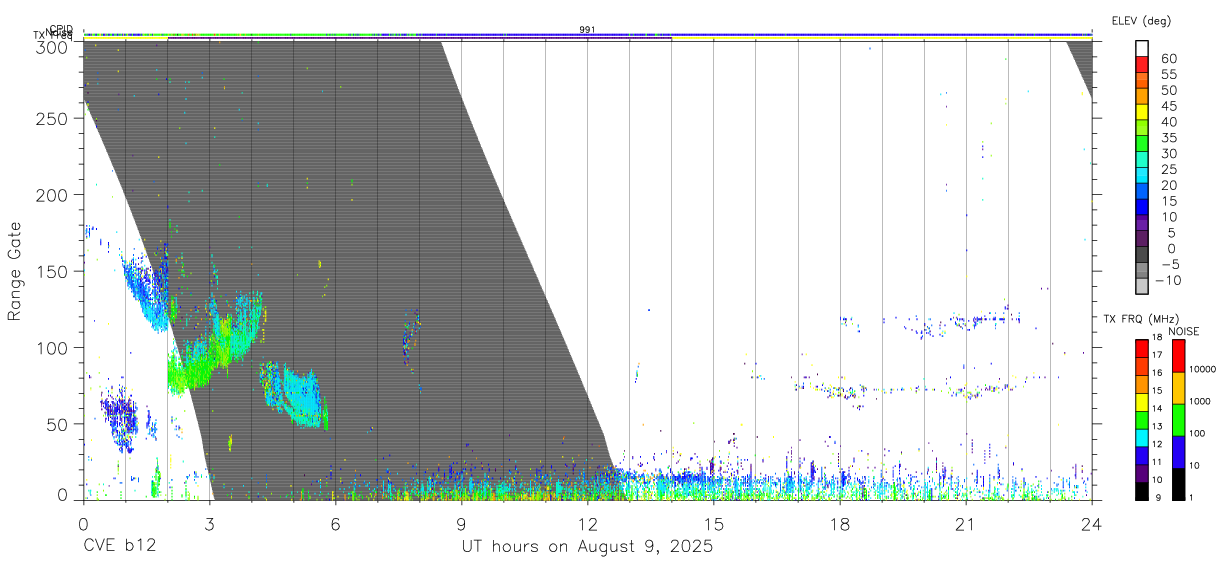Image resolution: width=1228 pixels, height=567 pixels.
Task: Click the '21' UT hour tick label
Action: tap(965, 524)
